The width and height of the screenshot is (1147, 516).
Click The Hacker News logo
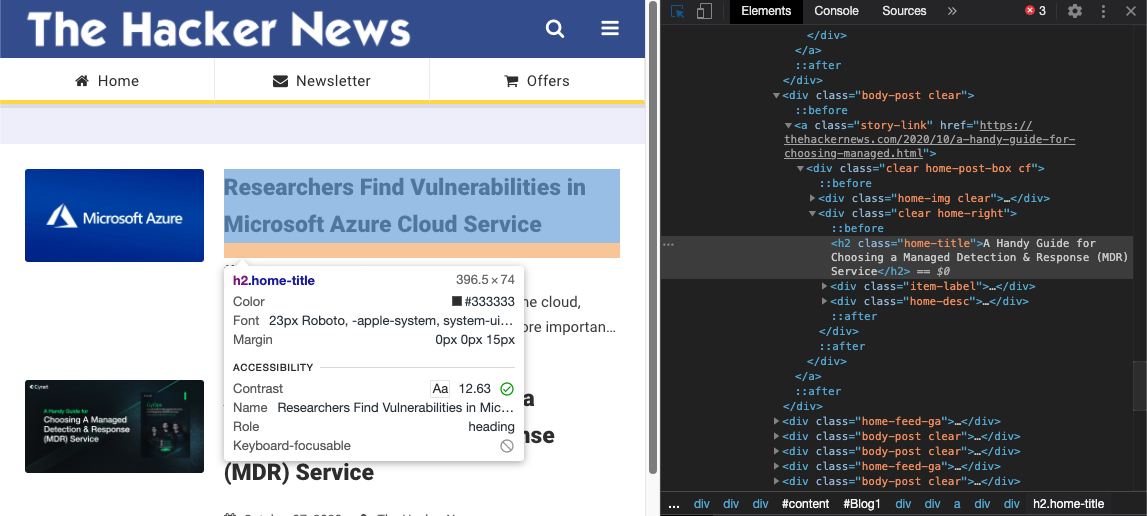coord(219,29)
